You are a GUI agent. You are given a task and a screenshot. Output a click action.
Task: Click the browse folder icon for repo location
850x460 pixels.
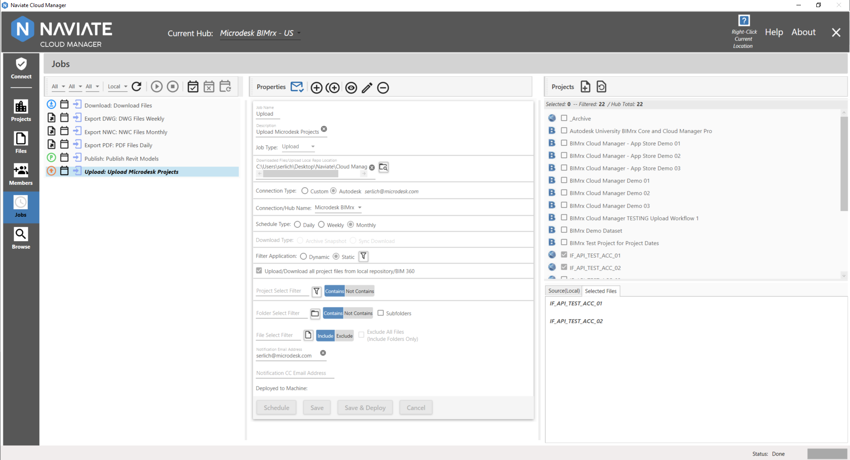pyautogui.click(x=383, y=167)
